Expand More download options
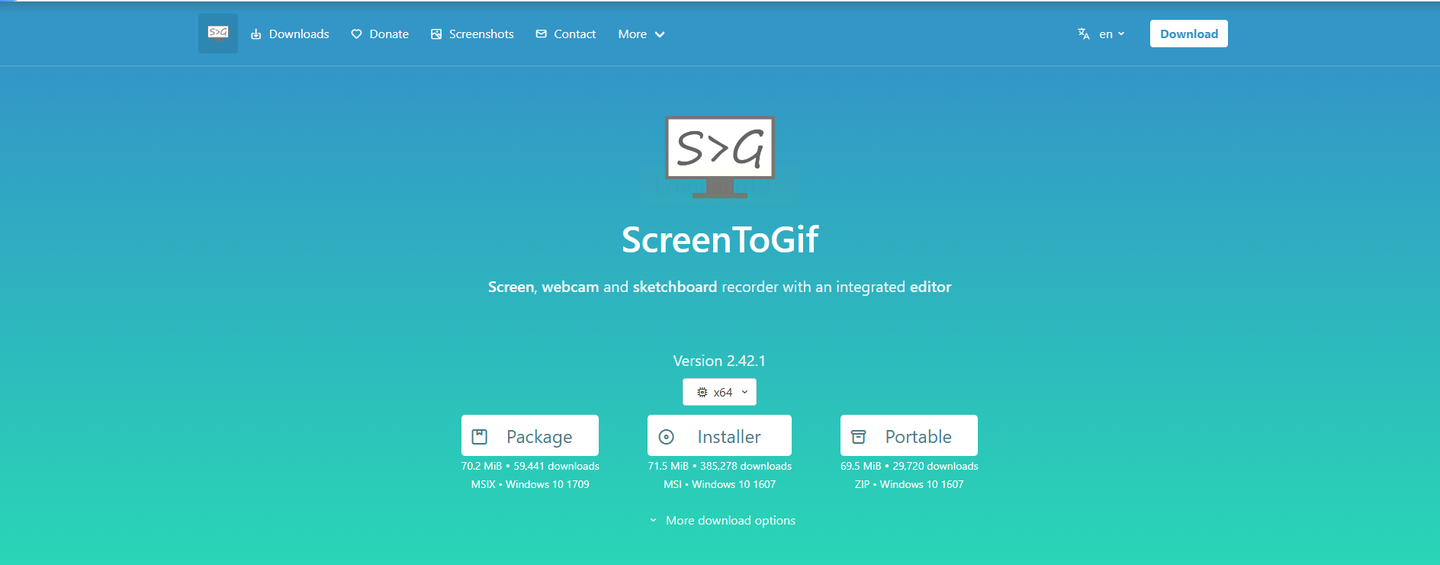Image resolution: width=1440 pixels, height=565 pixels. pos(721,520)
